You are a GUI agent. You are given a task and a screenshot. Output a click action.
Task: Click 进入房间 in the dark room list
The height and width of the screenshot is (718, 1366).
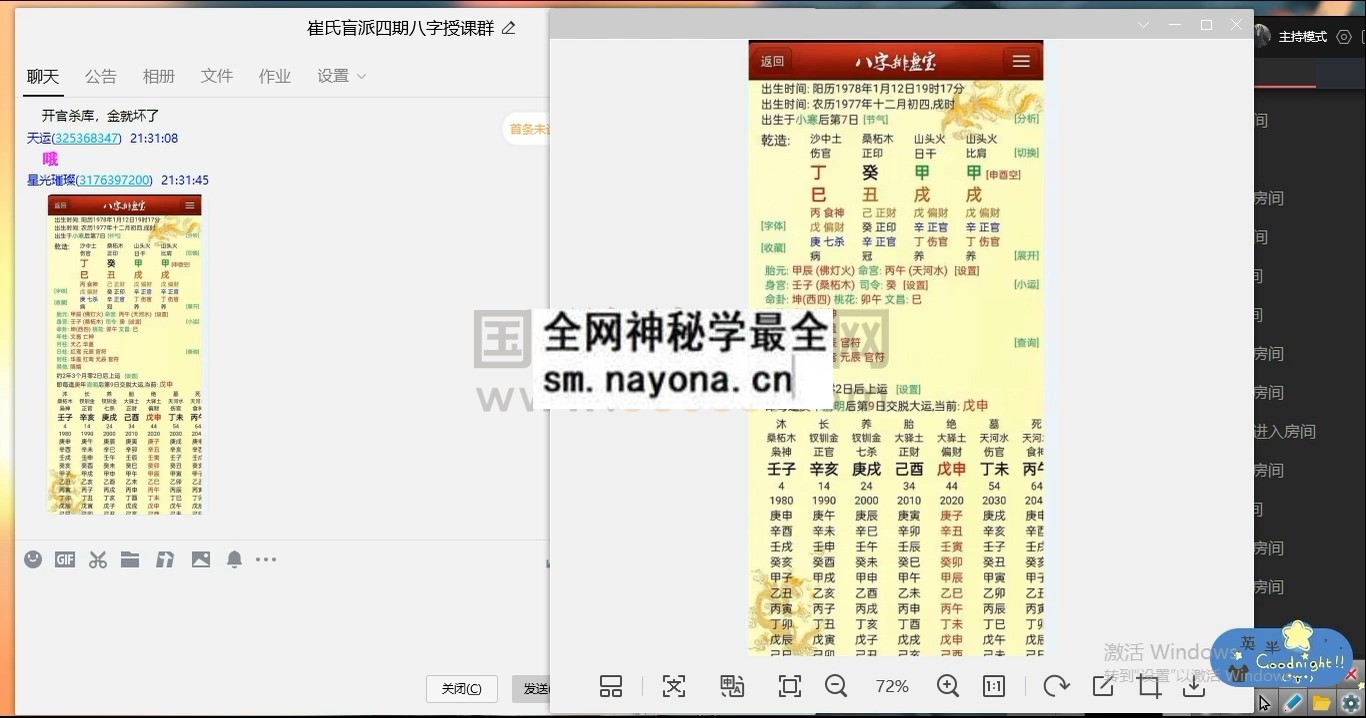point(1285,432)
